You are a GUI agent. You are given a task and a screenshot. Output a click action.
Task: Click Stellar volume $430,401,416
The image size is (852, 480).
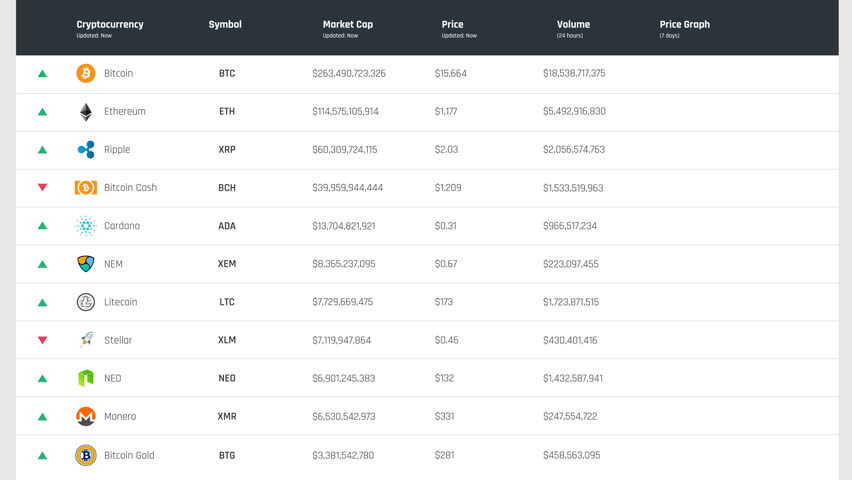click(570, 340)
